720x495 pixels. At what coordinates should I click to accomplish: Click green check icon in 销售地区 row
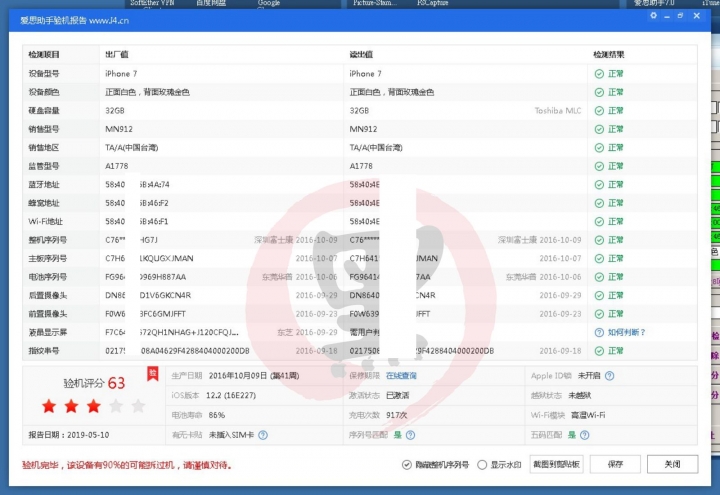599,147
